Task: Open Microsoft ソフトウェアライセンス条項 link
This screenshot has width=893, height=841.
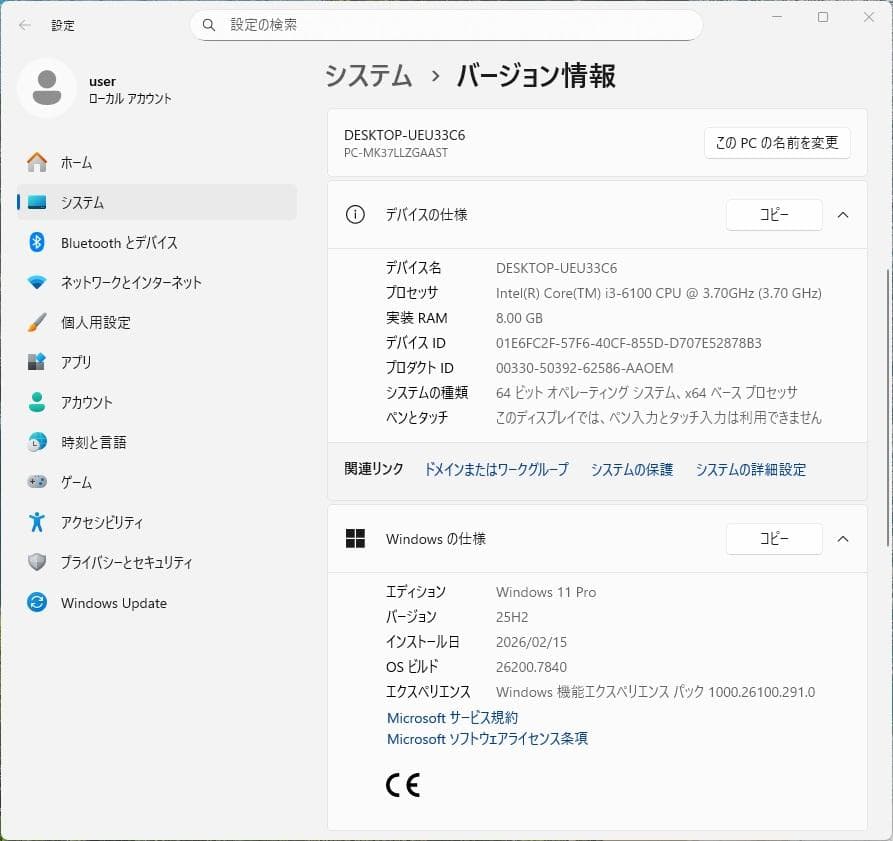Action: pos(488,739)
